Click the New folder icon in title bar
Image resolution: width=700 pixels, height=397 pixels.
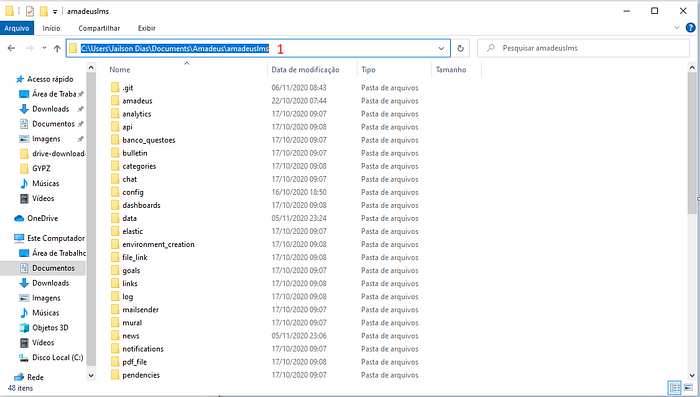(x=43, y=11)
